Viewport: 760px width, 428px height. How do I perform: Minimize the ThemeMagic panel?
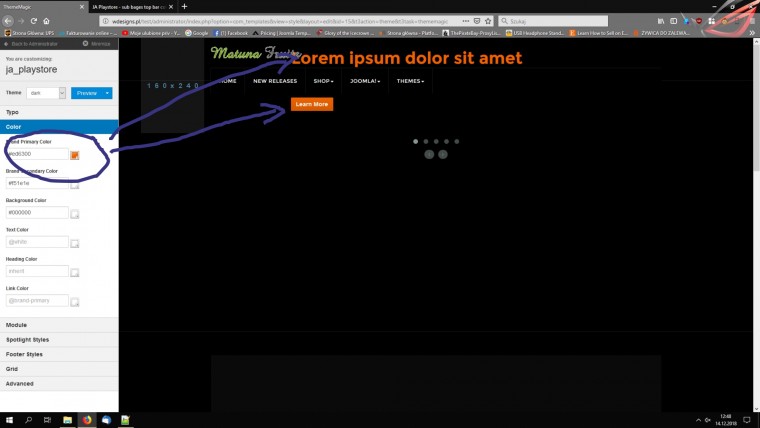96,44
